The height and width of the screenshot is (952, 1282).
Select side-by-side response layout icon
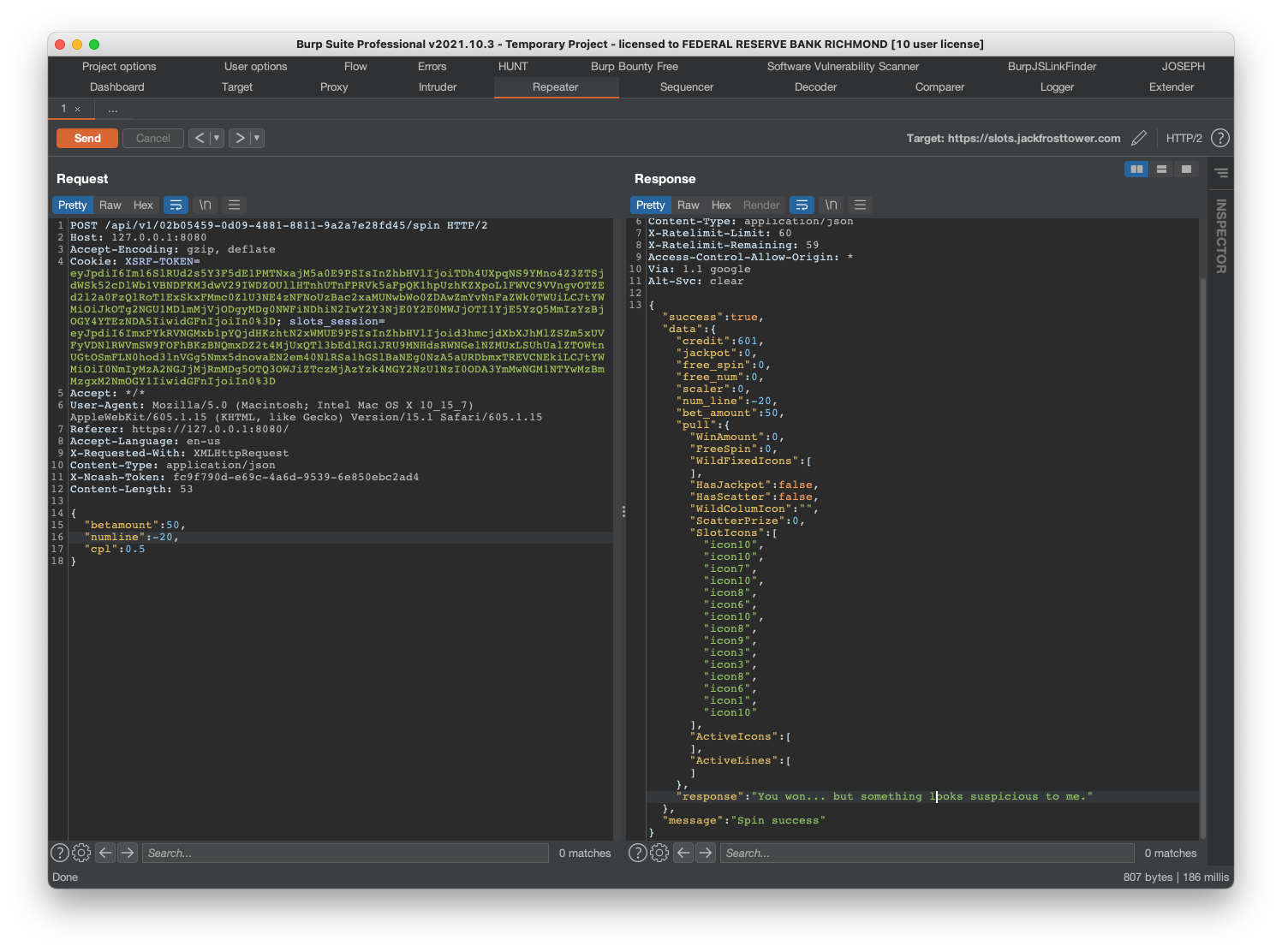click(x=1136, y=169)
